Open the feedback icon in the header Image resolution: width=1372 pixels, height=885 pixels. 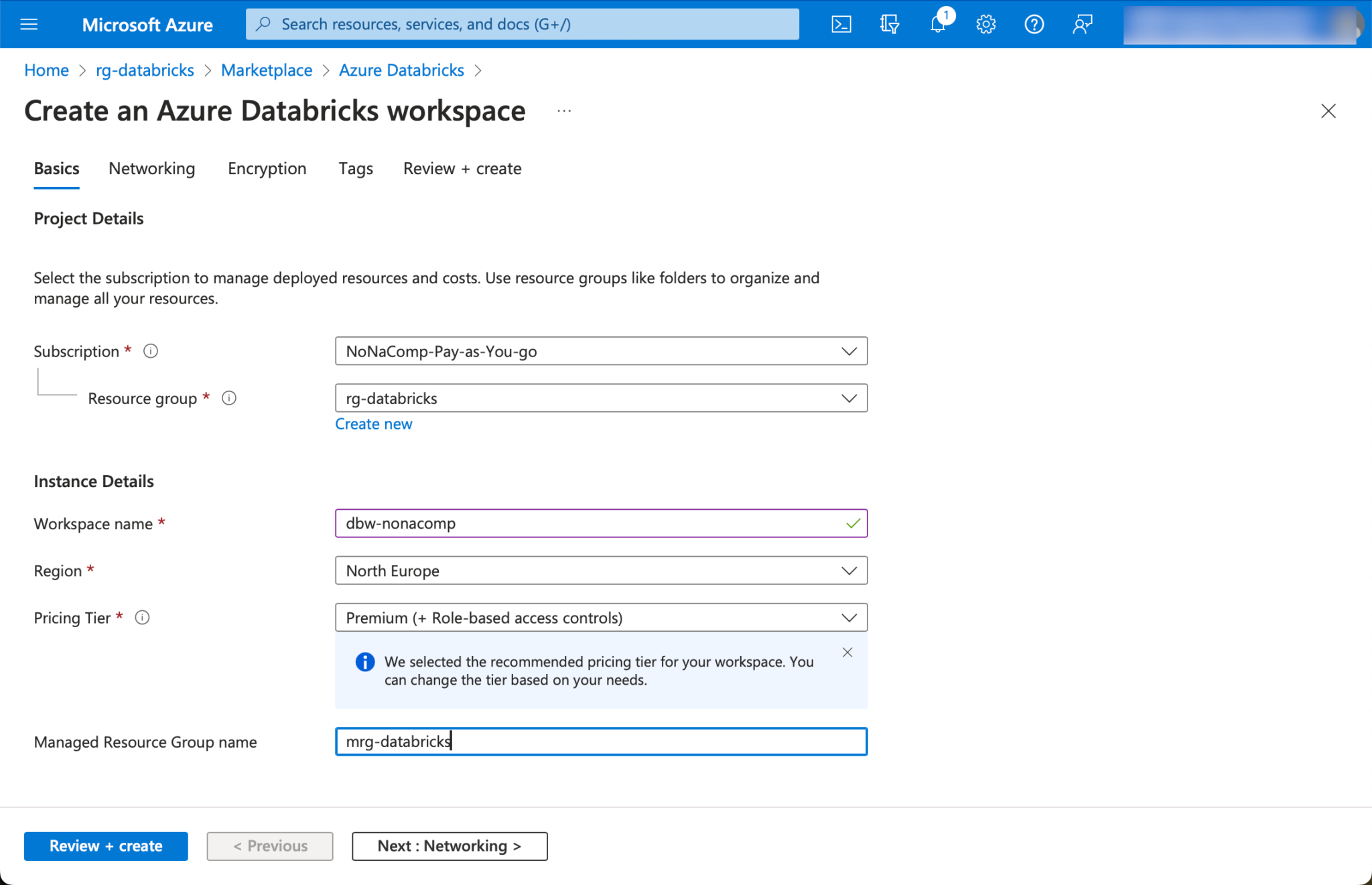coord(1082,25)
